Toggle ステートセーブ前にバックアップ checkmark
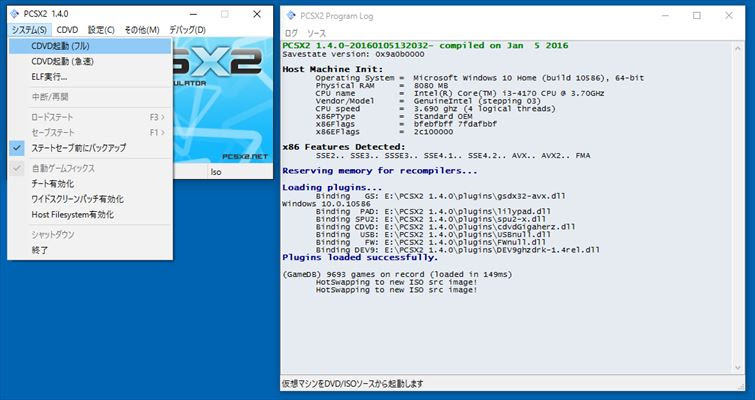 pos(90,148)
